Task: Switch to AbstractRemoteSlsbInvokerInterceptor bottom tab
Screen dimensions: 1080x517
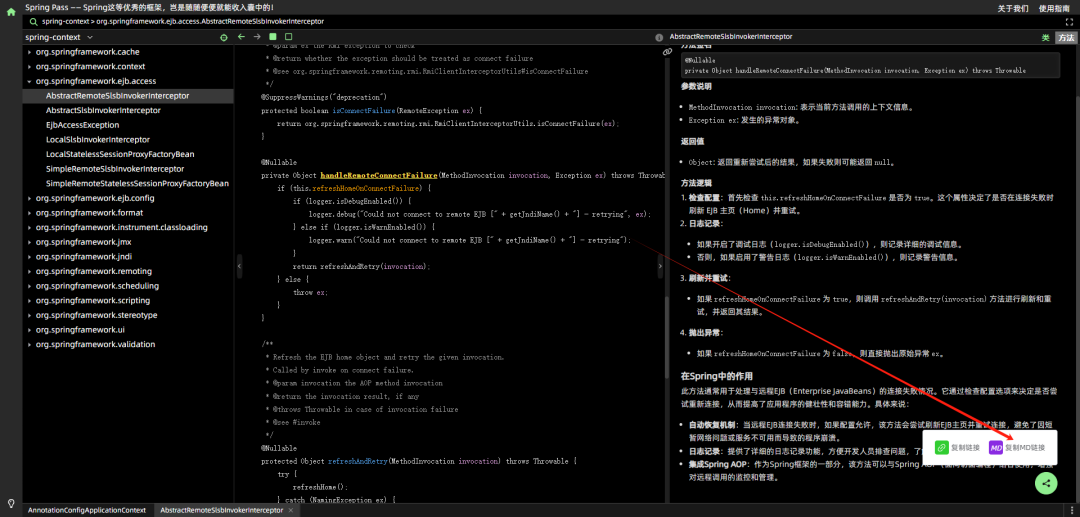Action: [221, 510]
